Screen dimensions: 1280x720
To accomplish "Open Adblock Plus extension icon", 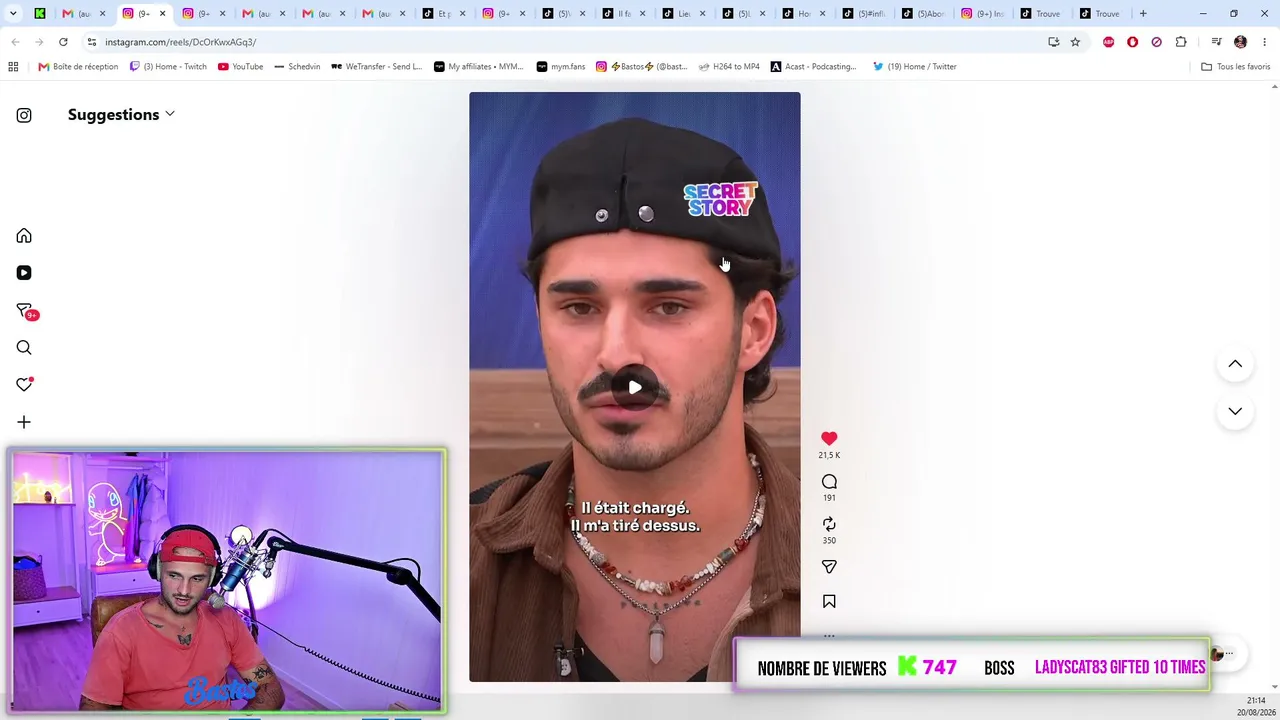I will pos(1108,42).
